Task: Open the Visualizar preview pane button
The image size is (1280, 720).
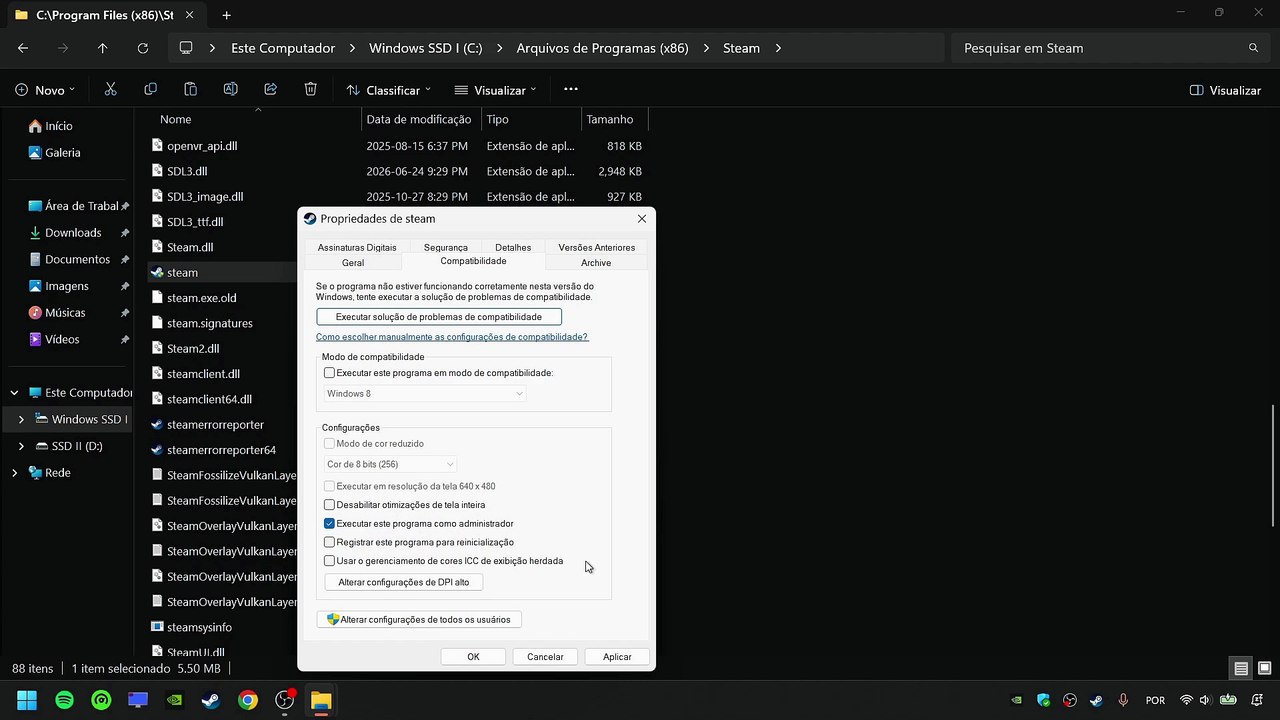Action: (1225, 90)
